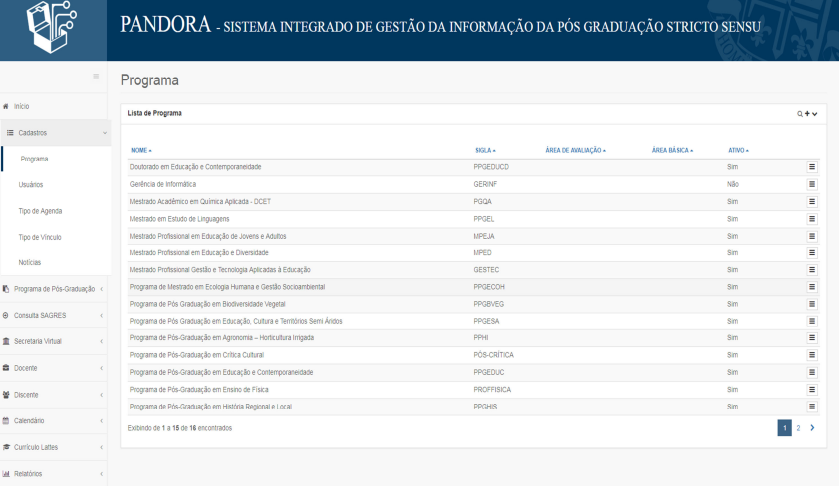Expand Secretaria Virtual sidebar menu
Image resolution: width=839 pixels, height=486 pixels.
(x=54, y=341)
